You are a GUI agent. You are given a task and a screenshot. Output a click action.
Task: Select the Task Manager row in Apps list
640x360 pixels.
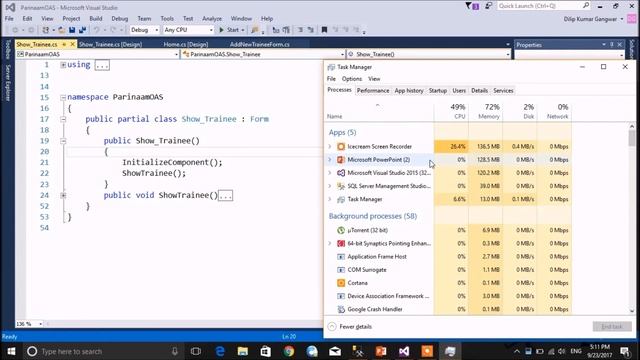pyautogui.click(x=448, y=199)
